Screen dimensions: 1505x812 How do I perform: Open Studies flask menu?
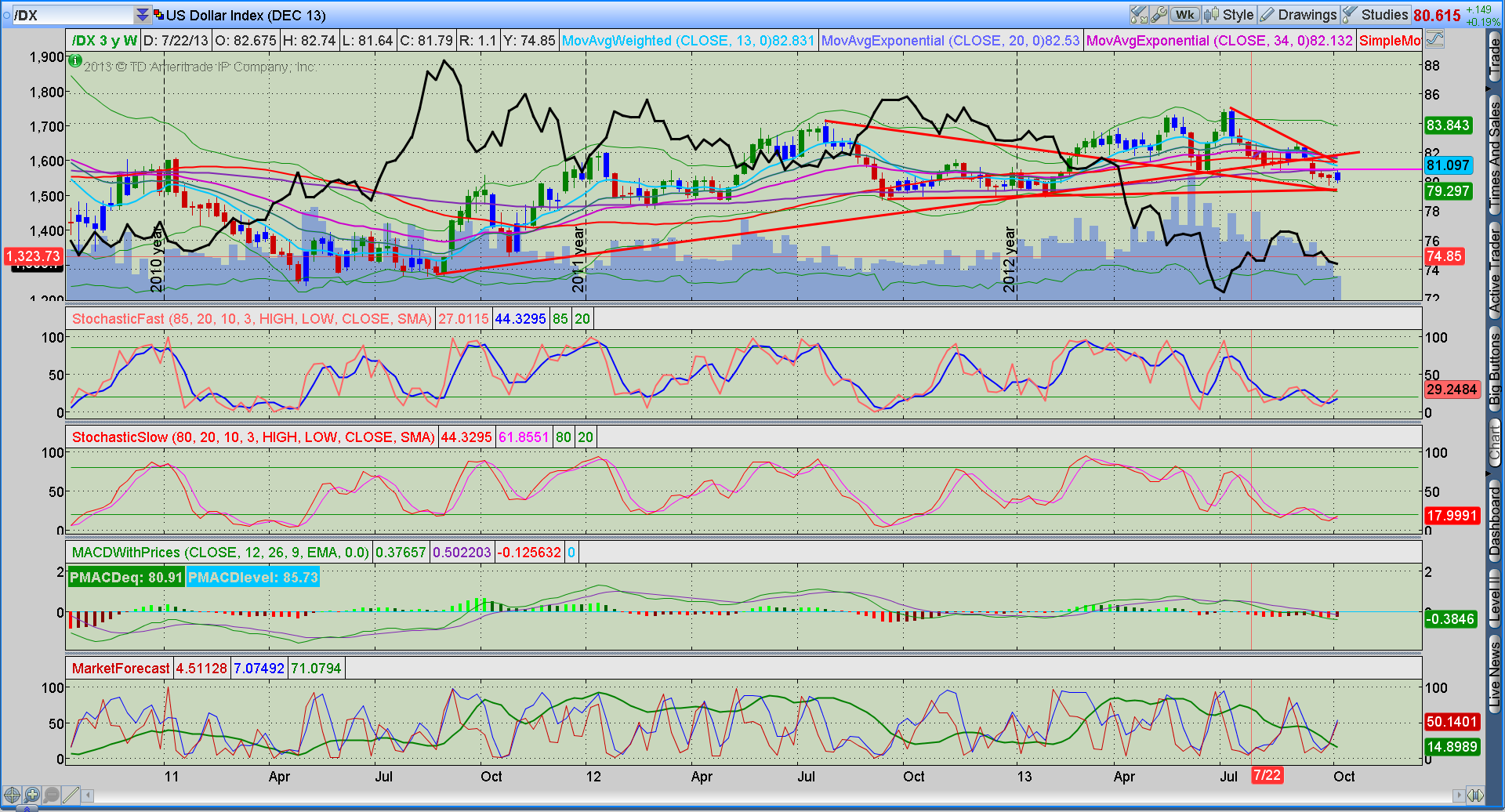(1375, 15)
